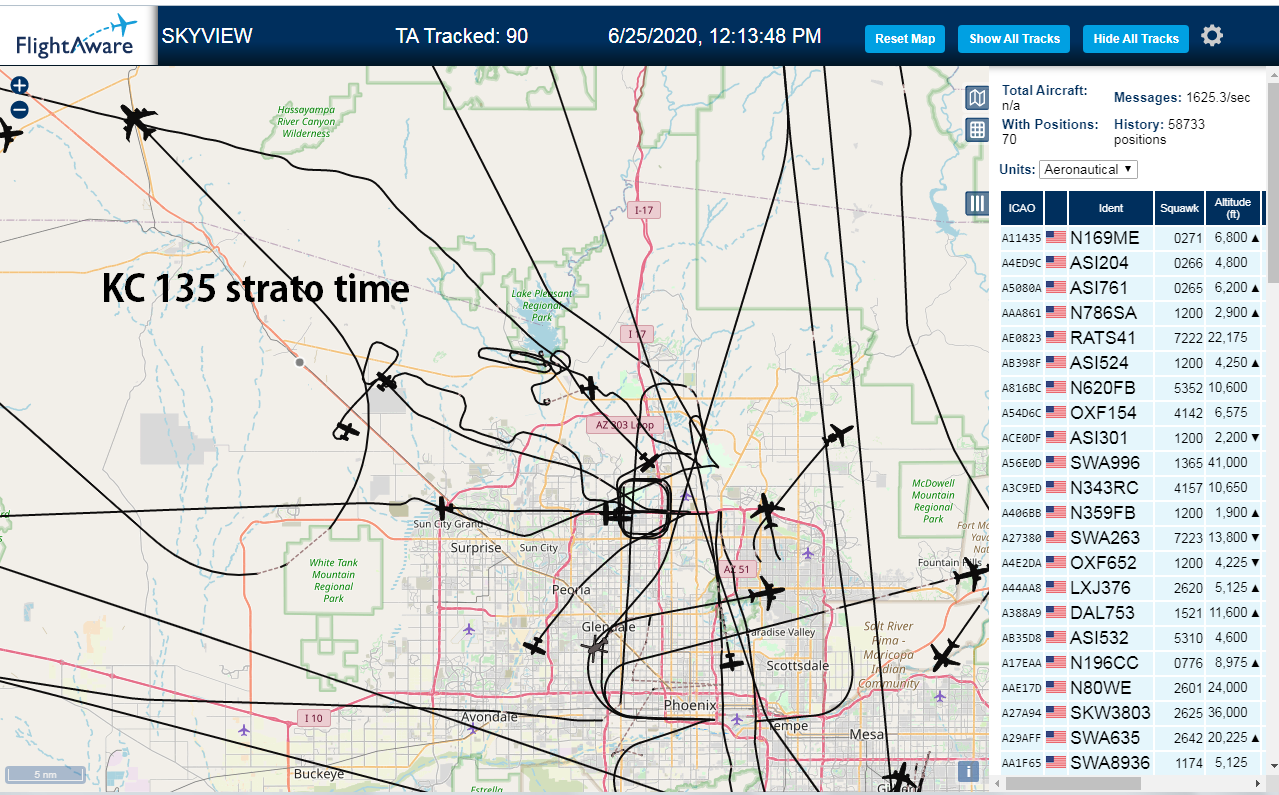Select aircraft icon northeast near McDowell Mountain
This screenshot has height=795, width=1279.
click(x=838, y=436)
